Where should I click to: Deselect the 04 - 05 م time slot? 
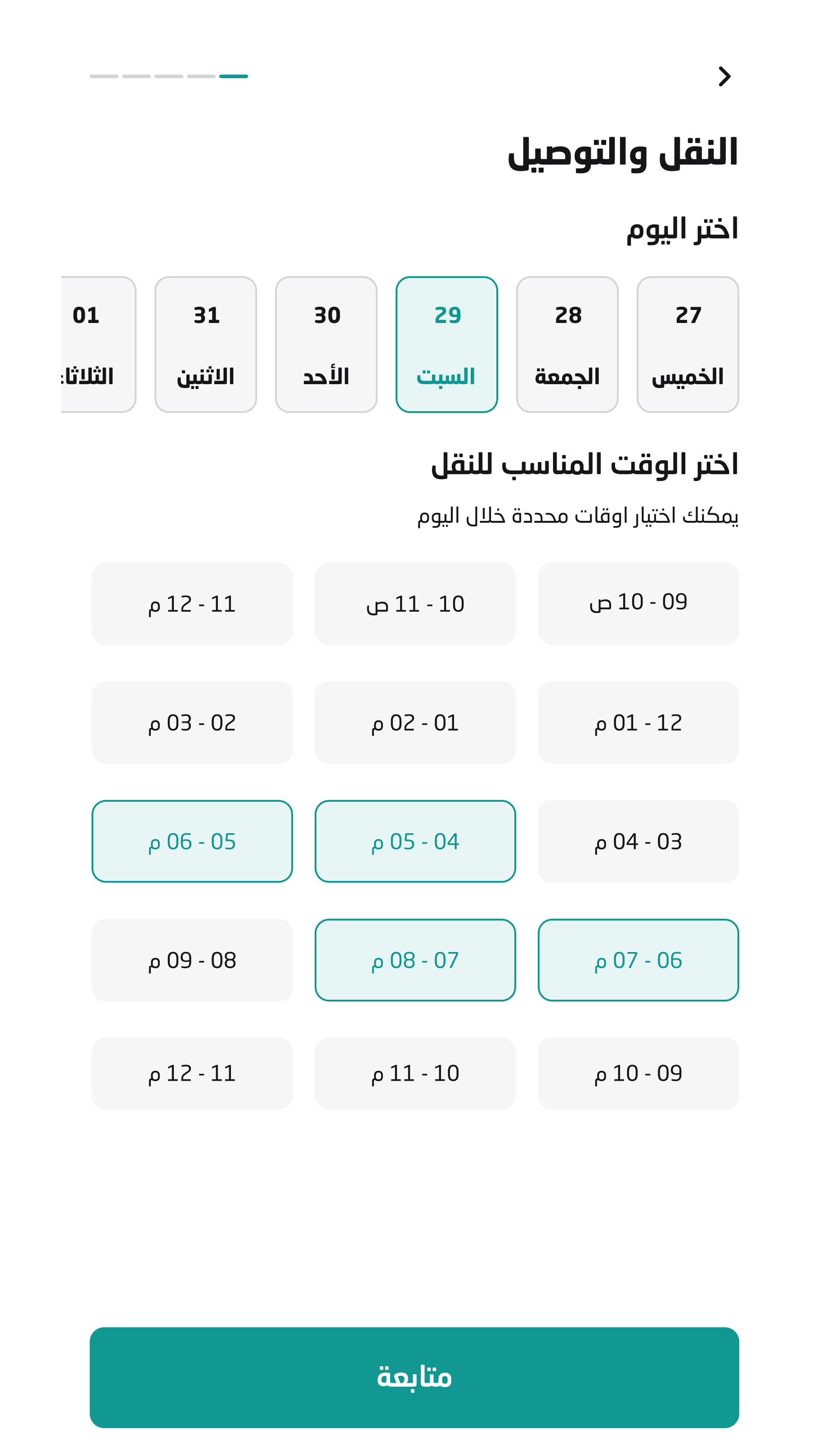click(415, 840)
